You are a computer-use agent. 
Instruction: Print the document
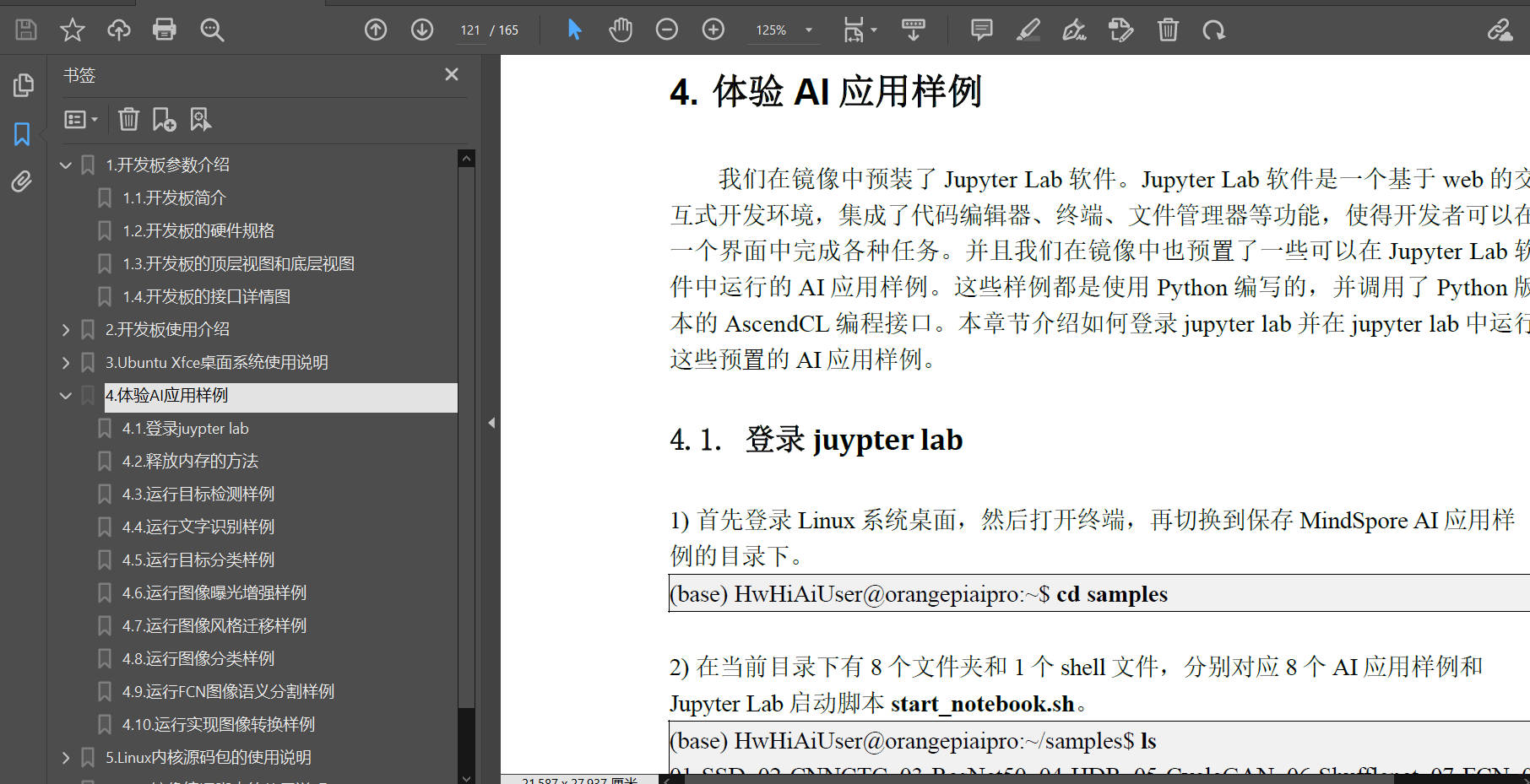[165, 30]
